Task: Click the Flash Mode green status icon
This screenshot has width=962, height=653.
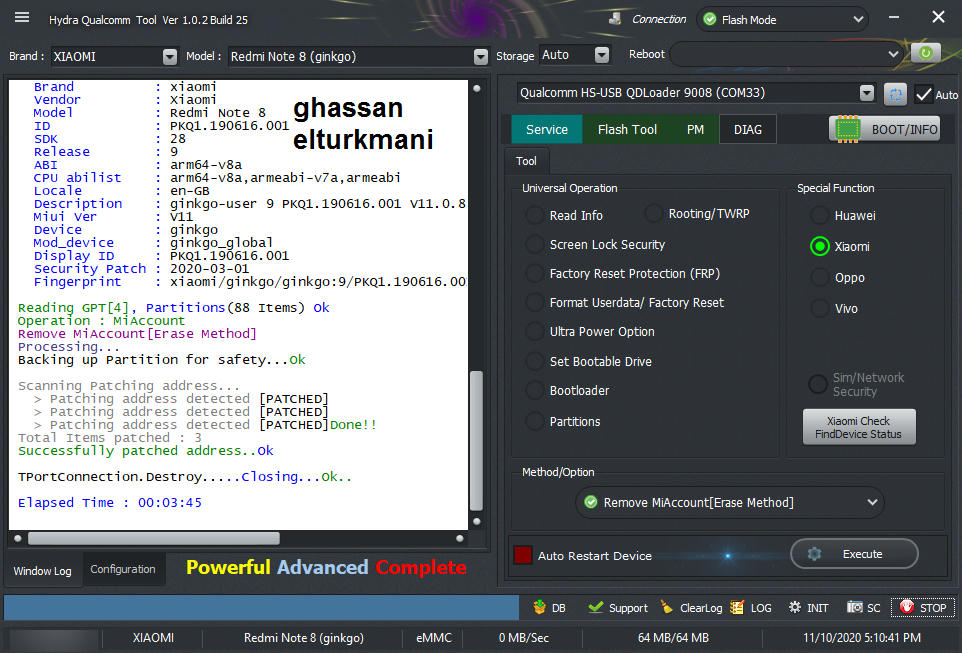Action: coord(710,20)
